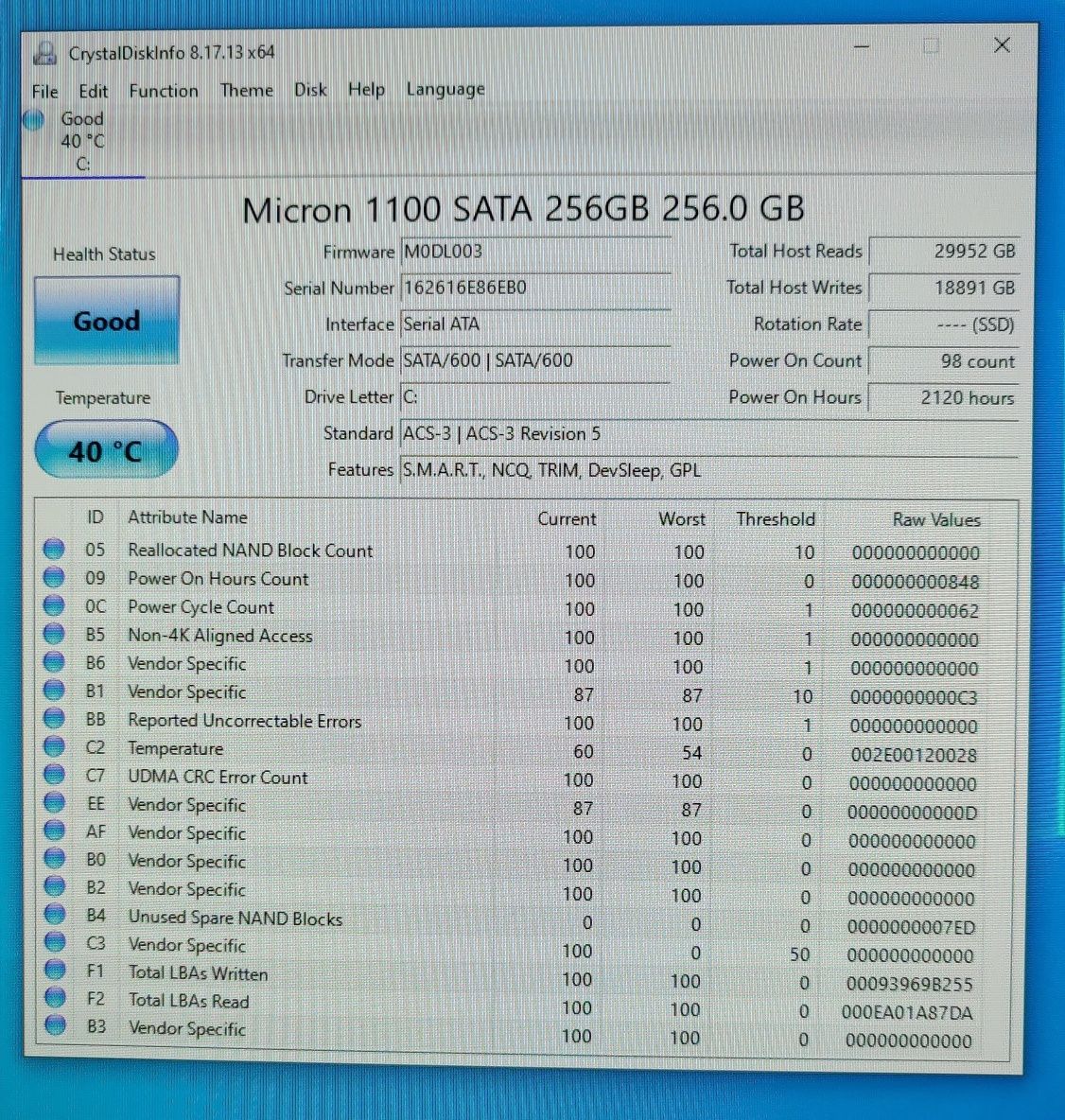Screen dimensions: 1065x1120
Task: Click the status orb for ID B0 row
Action: pos(54,857)
